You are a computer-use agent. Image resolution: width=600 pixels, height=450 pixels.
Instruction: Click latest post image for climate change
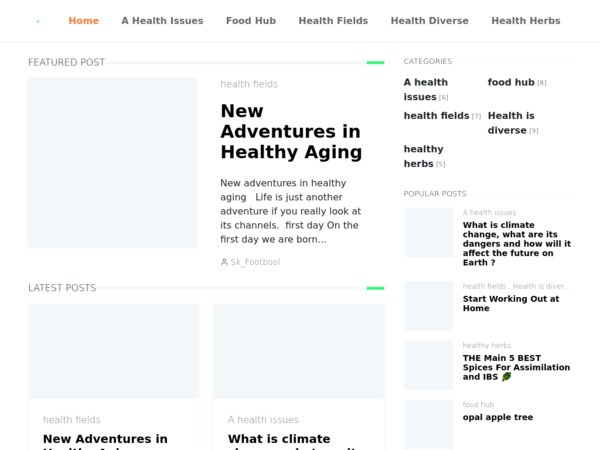[x=299, y=351]
